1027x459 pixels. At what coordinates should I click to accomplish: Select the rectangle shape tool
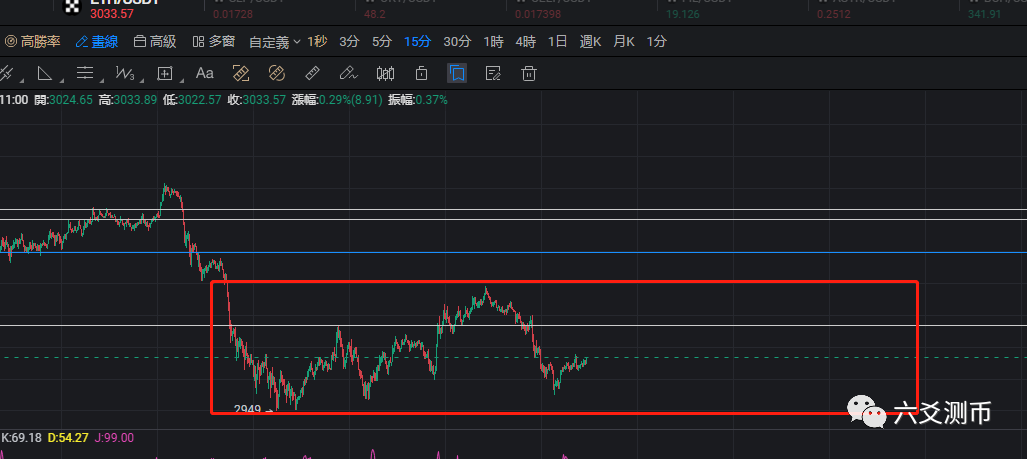[x=164, y=73]
